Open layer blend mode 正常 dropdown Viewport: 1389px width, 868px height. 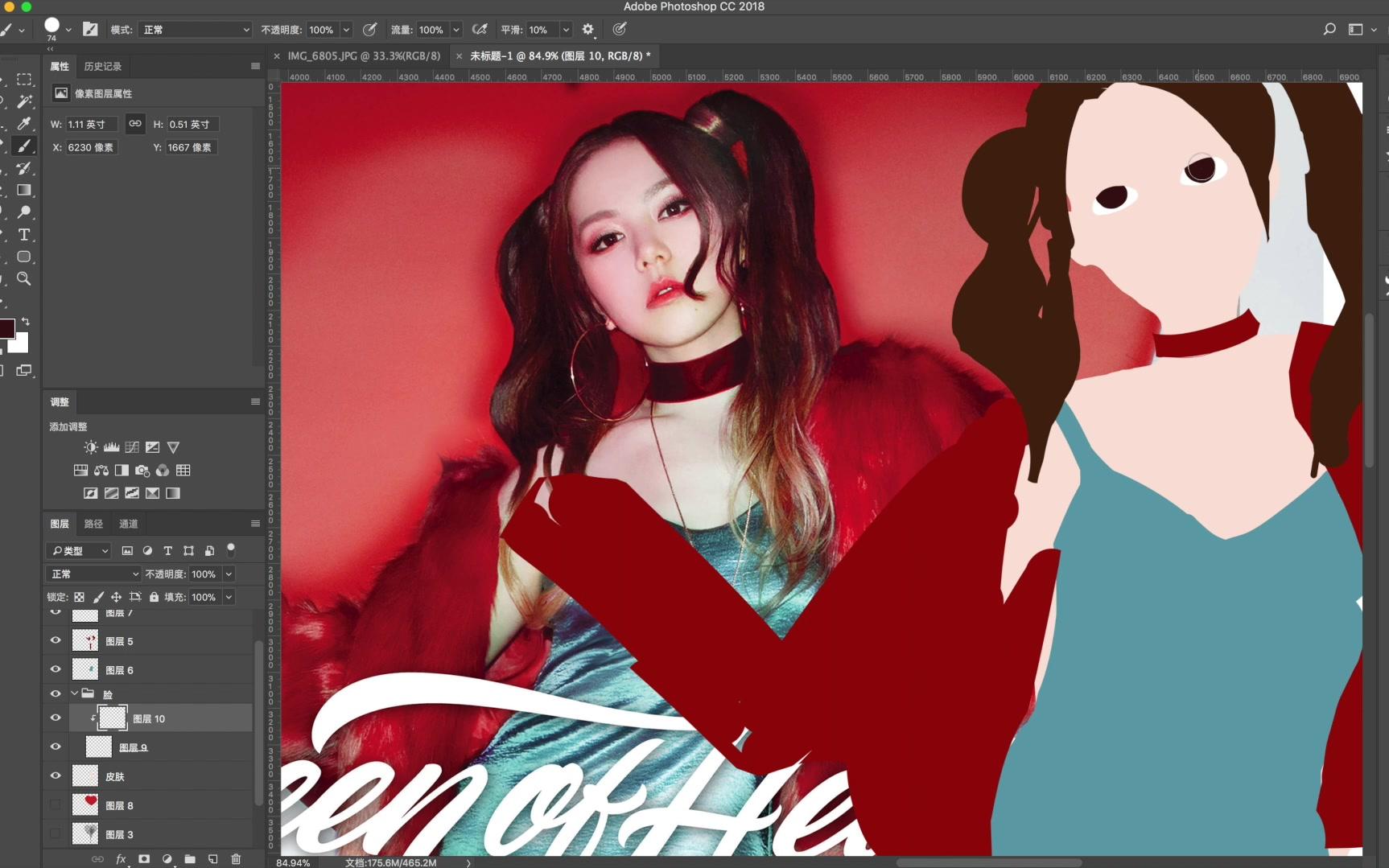pos(94,574)
